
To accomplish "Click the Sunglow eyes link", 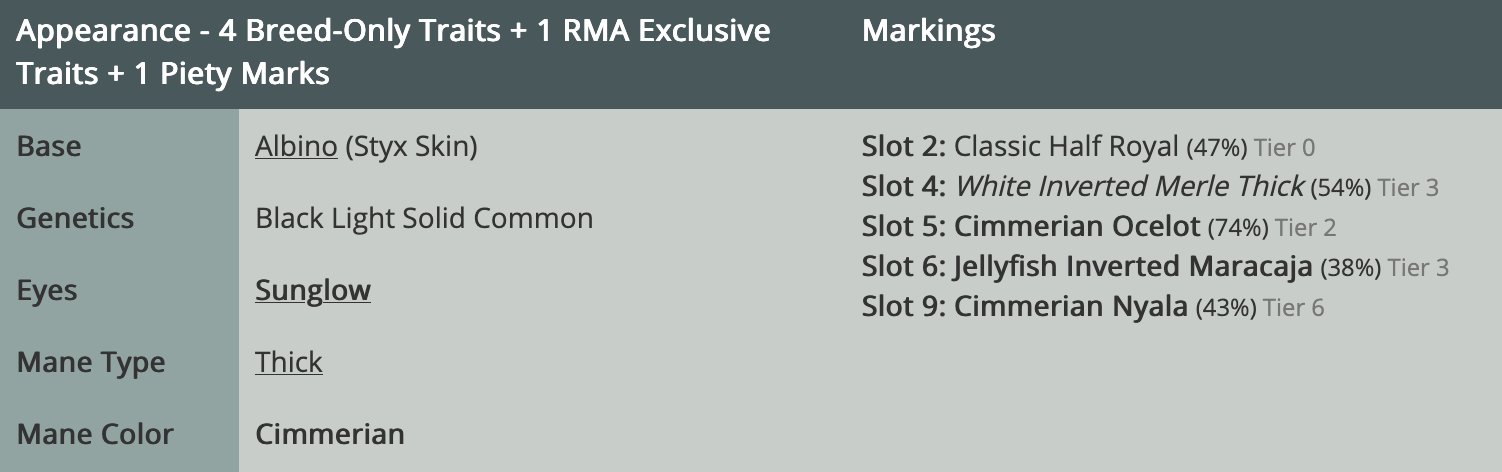I will tap(313, 291).
